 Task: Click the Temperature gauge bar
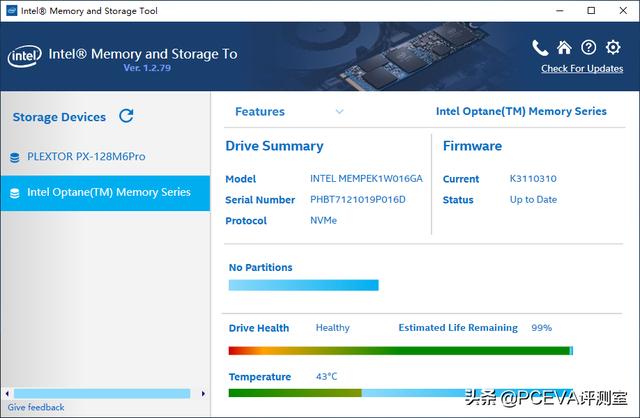click(x=400, y=393)
